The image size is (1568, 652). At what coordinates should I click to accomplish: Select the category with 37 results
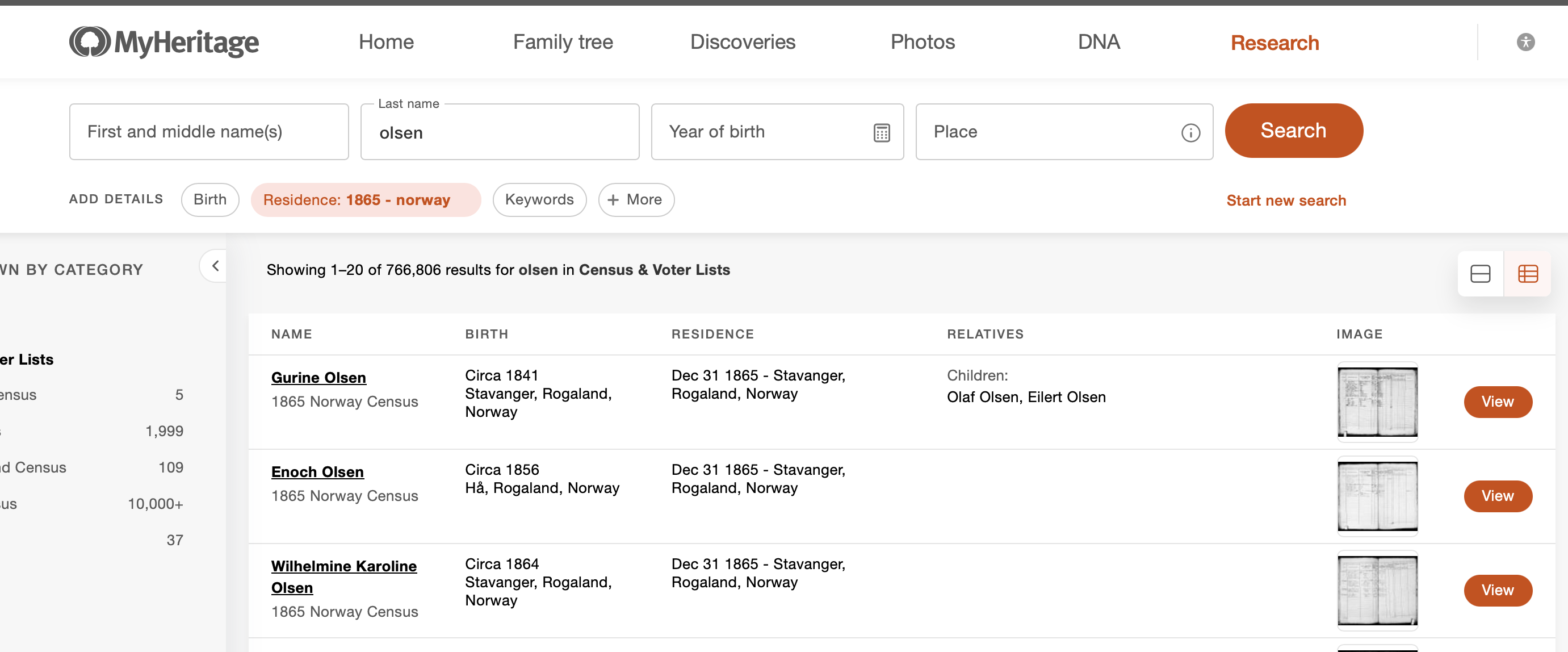pos(91,540)
